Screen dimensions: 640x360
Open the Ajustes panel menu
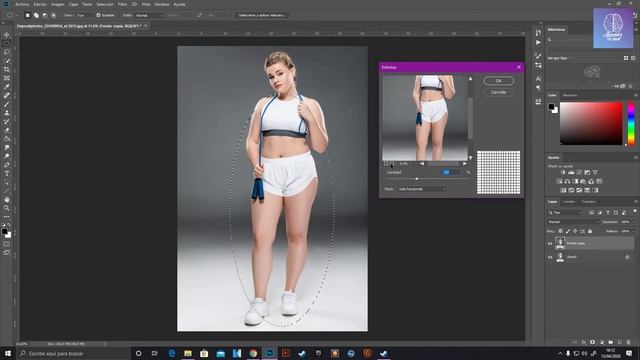[636, 157]
